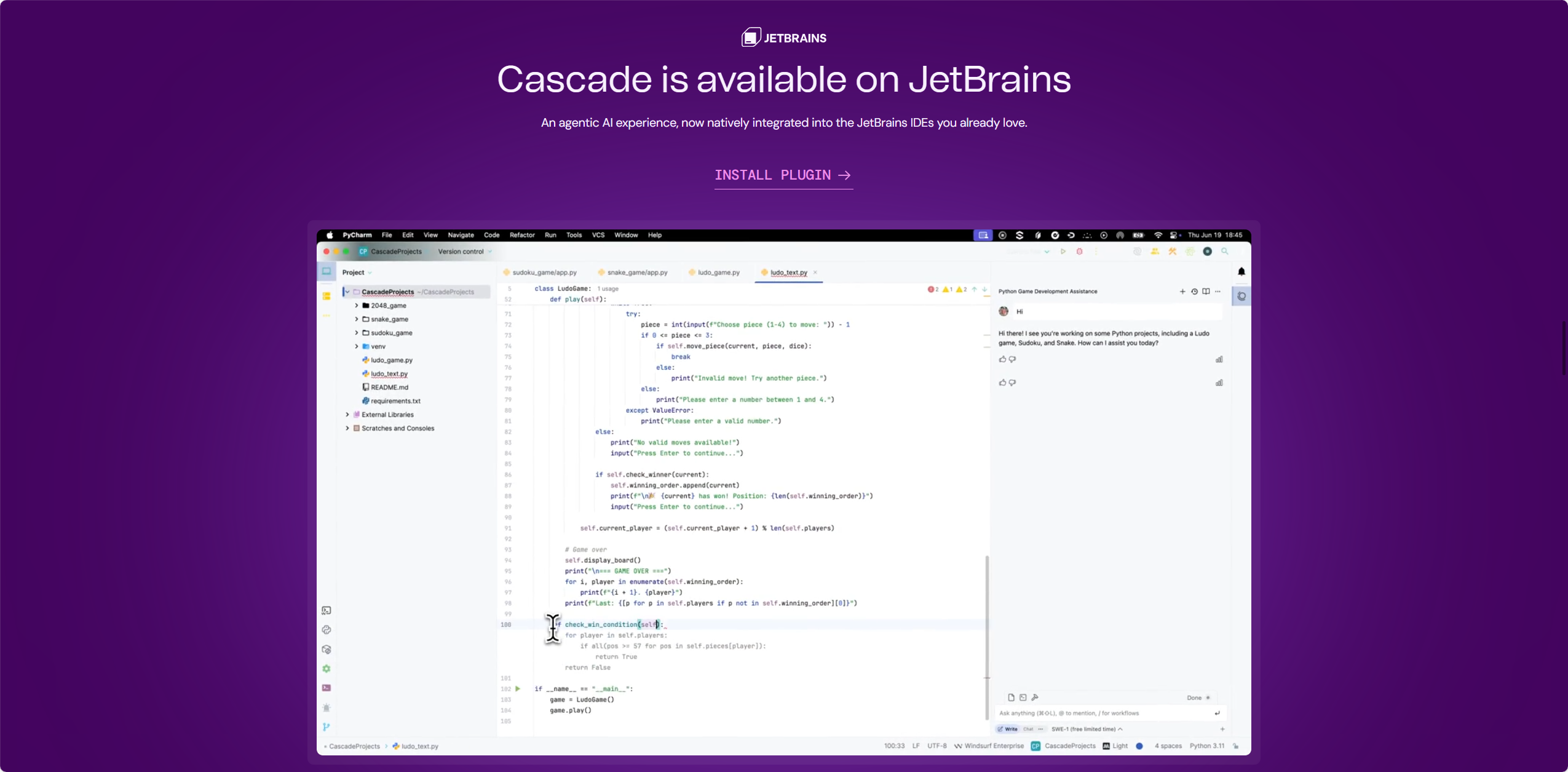Switch to the ludo_game.py editor tab

coord(713,273)
